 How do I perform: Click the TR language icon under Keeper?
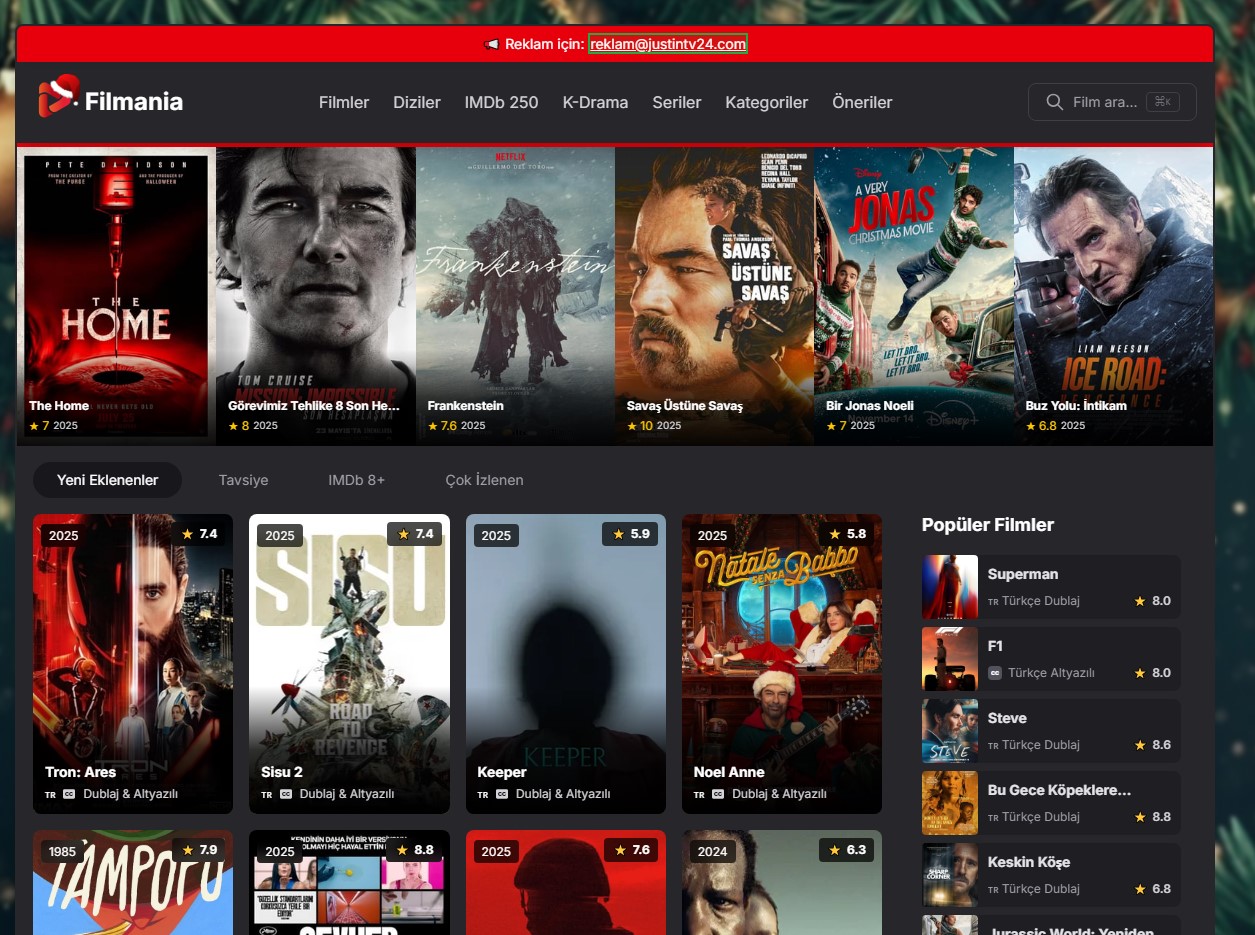pyautogui.click(x=482, y=794)
